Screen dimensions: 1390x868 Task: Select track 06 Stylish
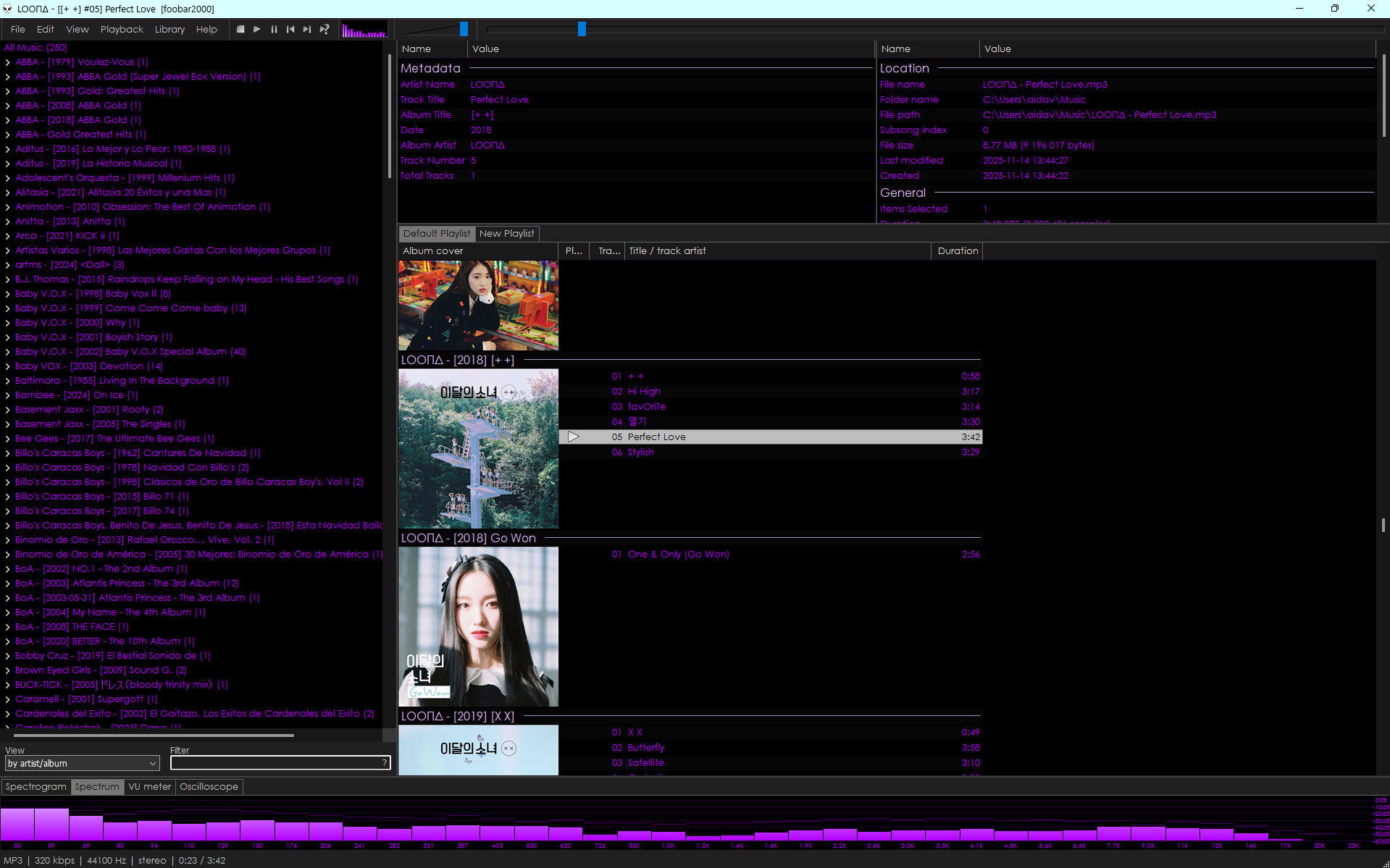point(771,452)
